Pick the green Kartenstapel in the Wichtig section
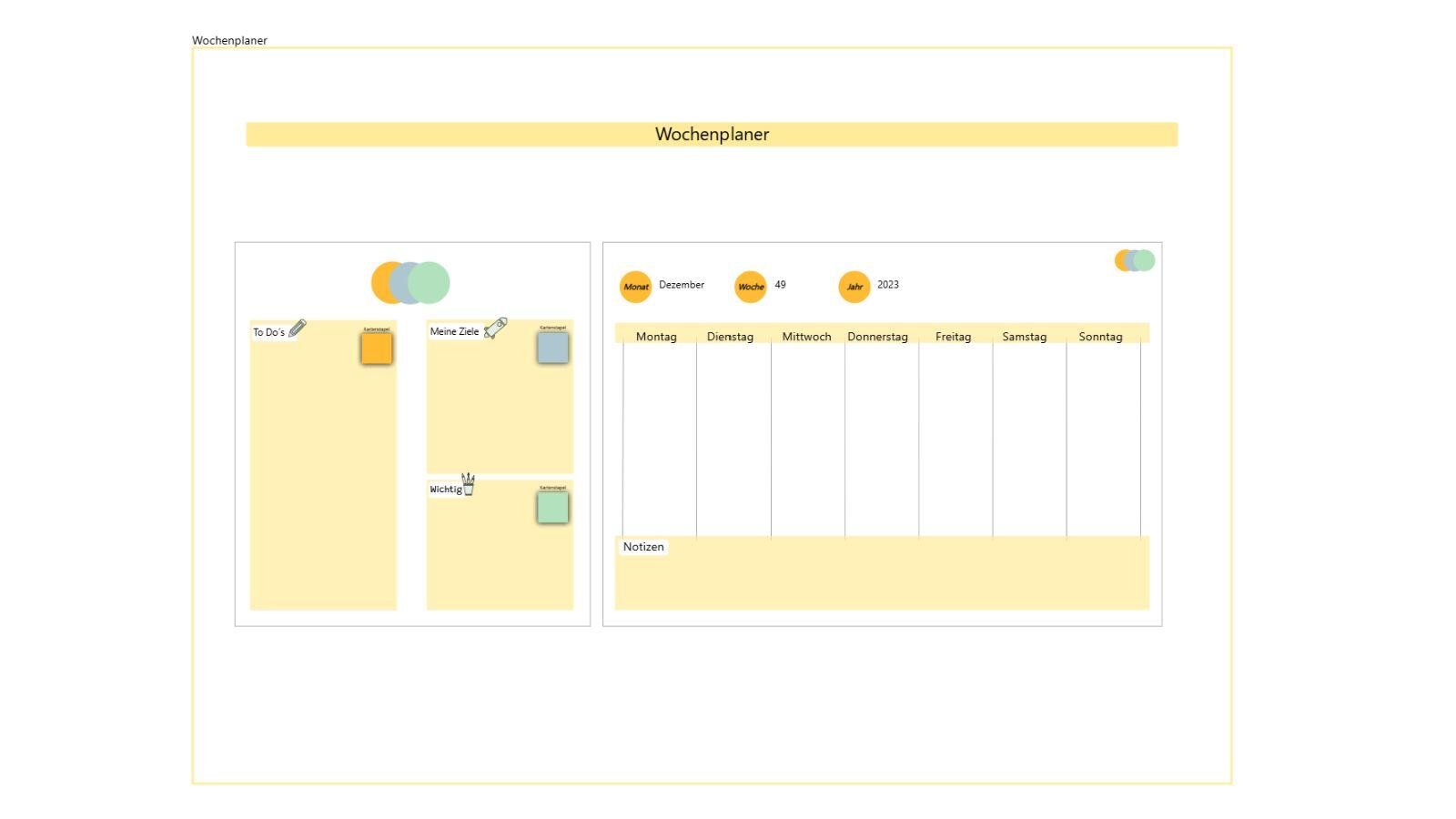 (x=551, y=507)
